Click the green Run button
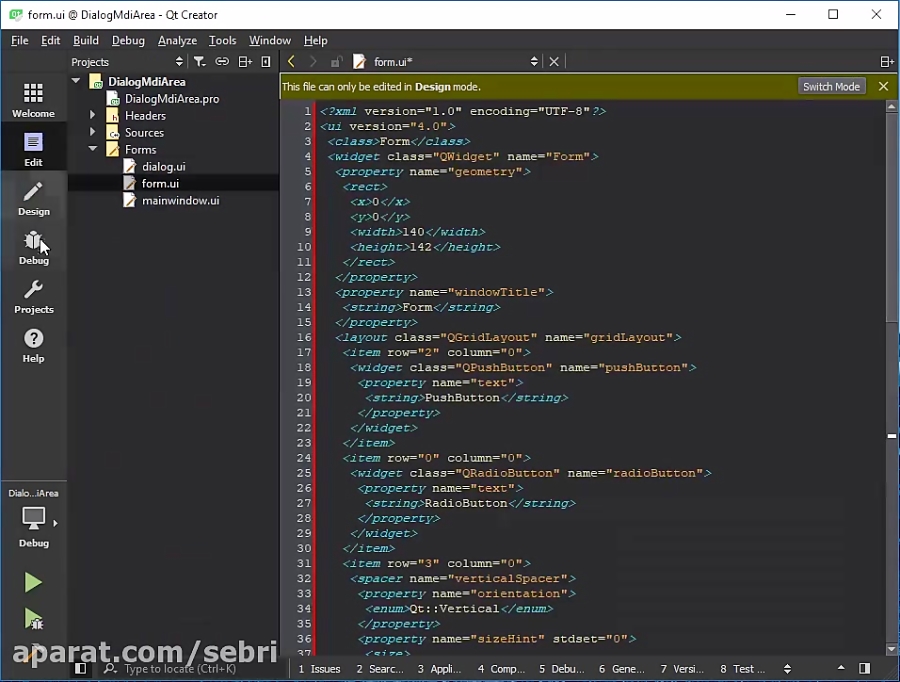 point(33,582)
